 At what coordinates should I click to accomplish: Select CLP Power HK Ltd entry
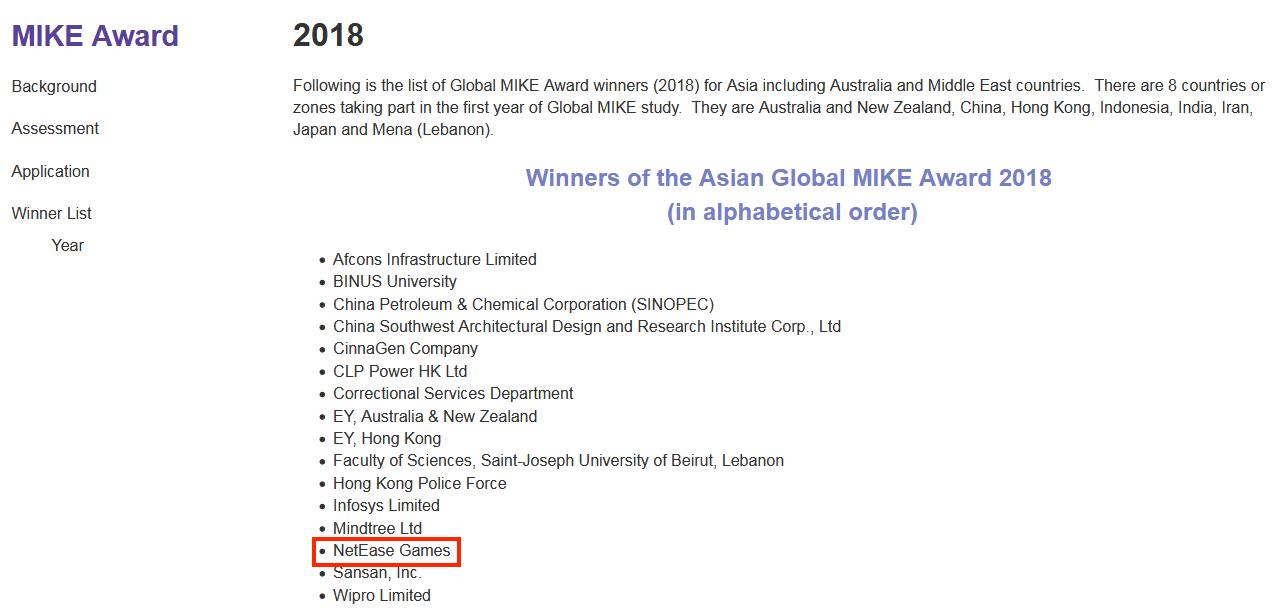(x=400, y=371)
